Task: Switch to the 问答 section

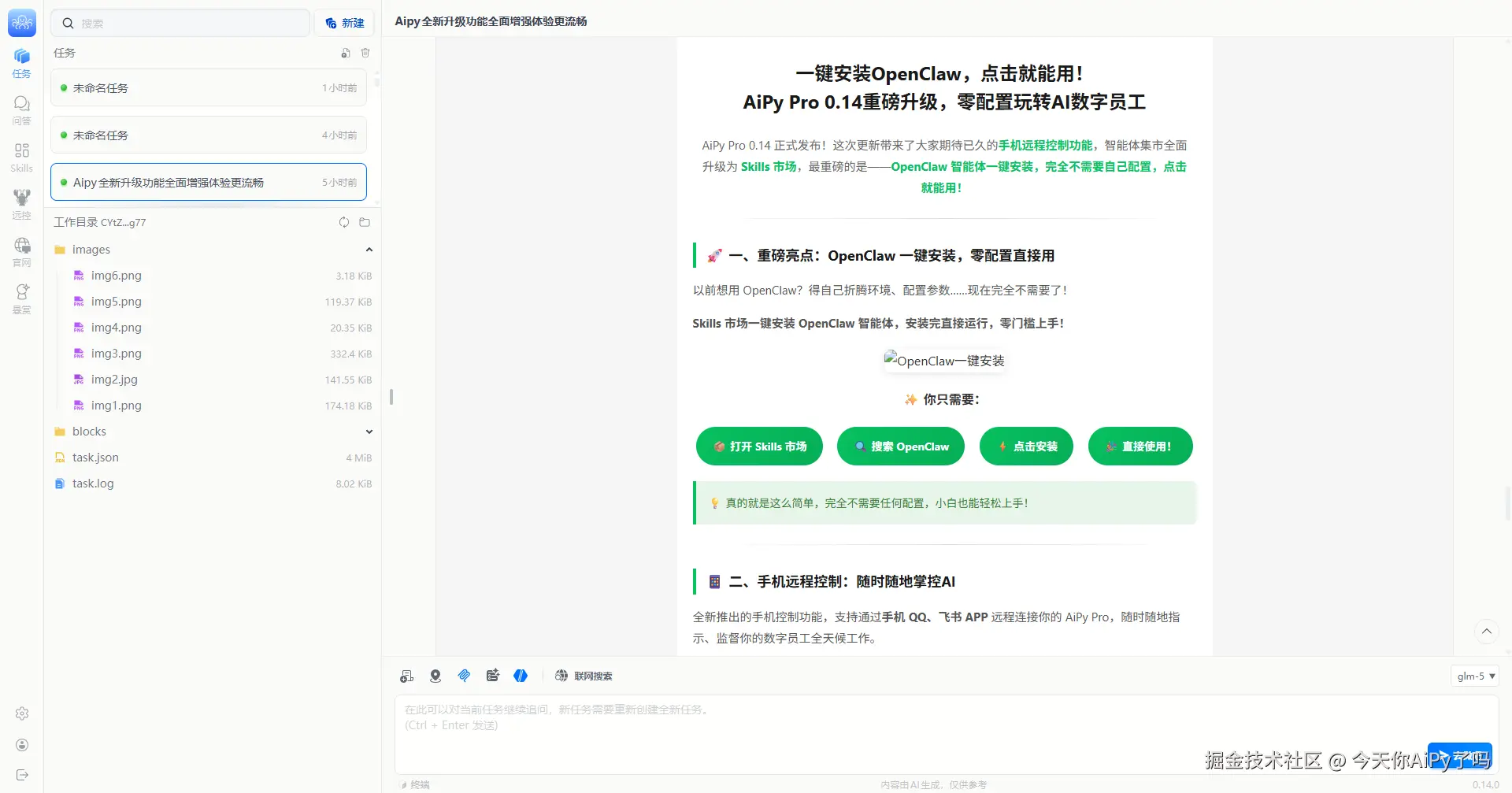Action: coord(22,110)
